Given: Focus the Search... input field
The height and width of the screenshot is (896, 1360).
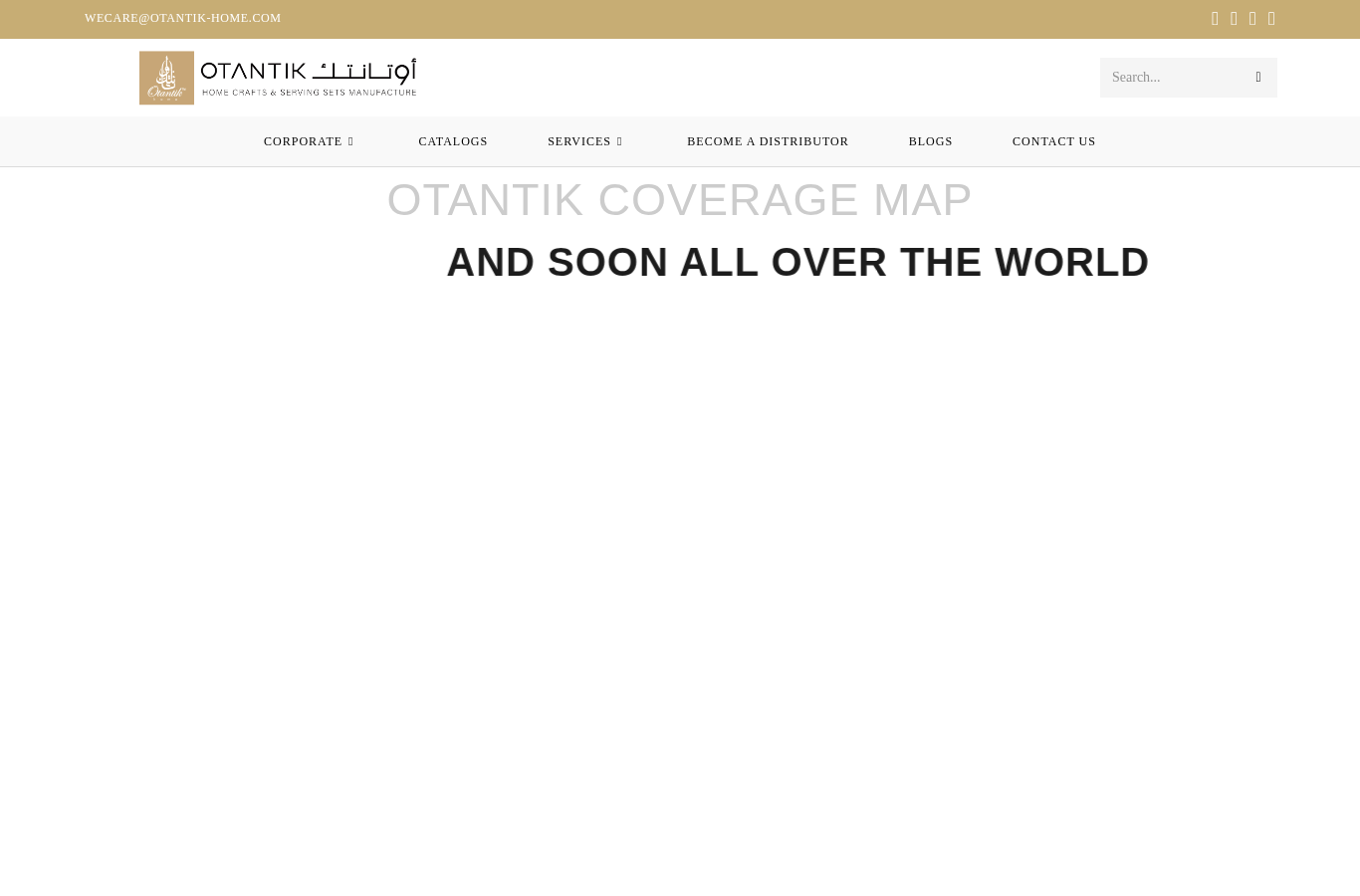Looking at the screenshot, I should (x=1175, y=78).
